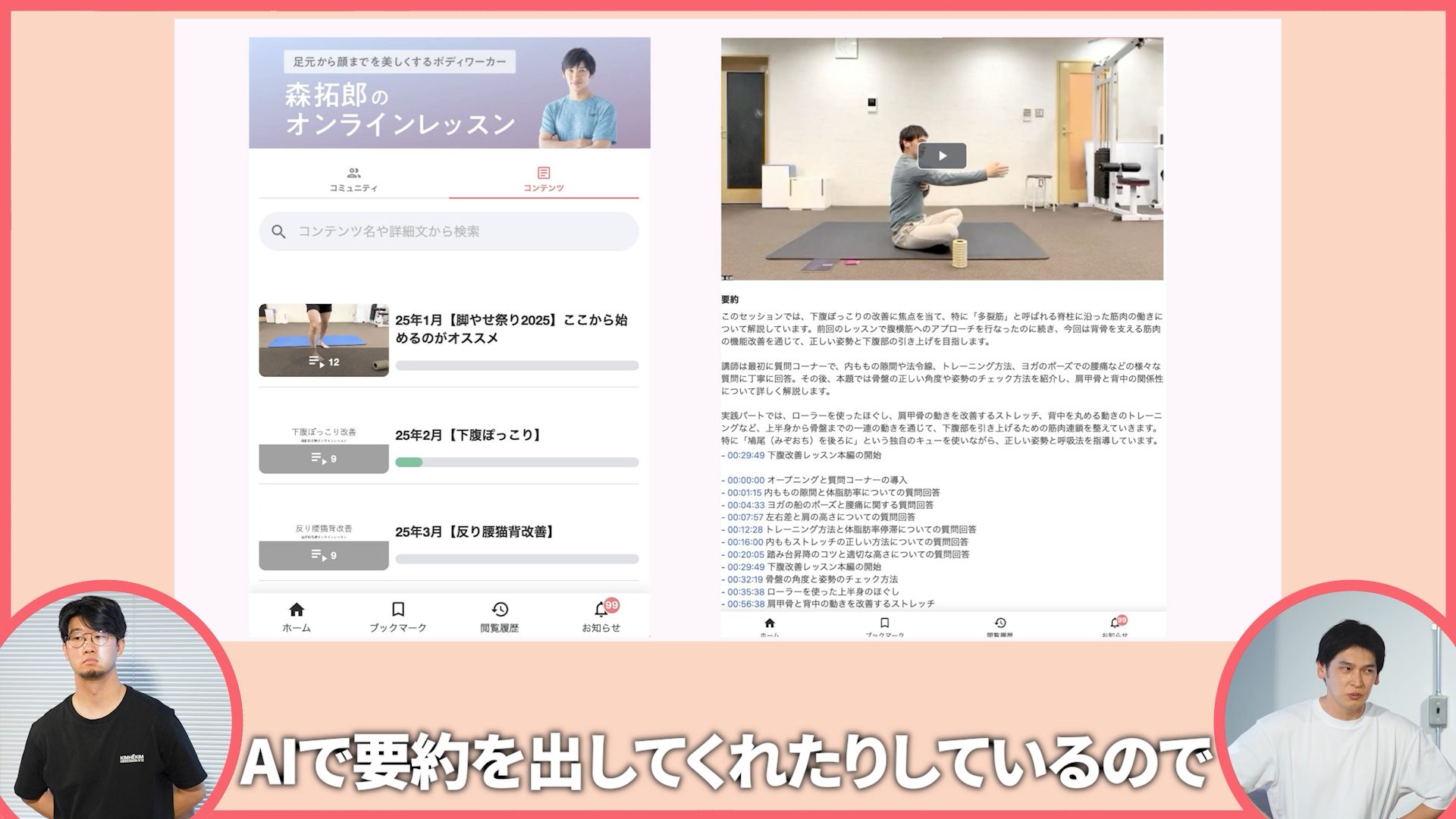Click the 要約 heading text
The height and width of the screenshot is (819, 1456).
click(x=730, y=300)
